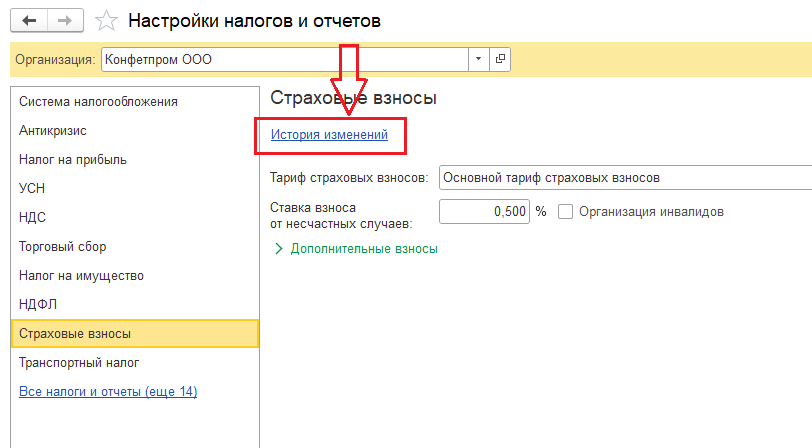Go back with the left arrow button
The height and width of the screenshot is (448, 812).
(30, 21)
